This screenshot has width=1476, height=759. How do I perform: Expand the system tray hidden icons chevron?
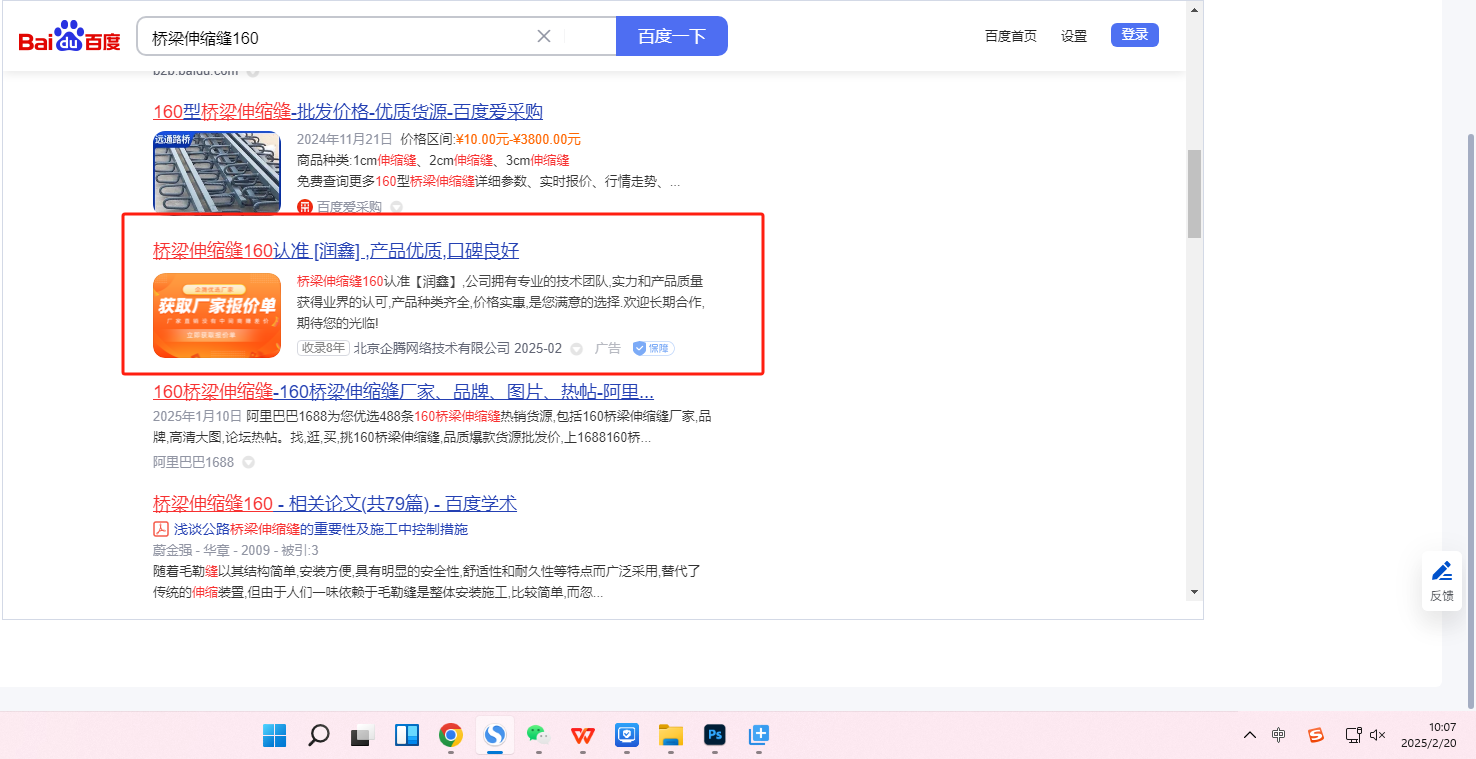click(x=1249, y=735)
